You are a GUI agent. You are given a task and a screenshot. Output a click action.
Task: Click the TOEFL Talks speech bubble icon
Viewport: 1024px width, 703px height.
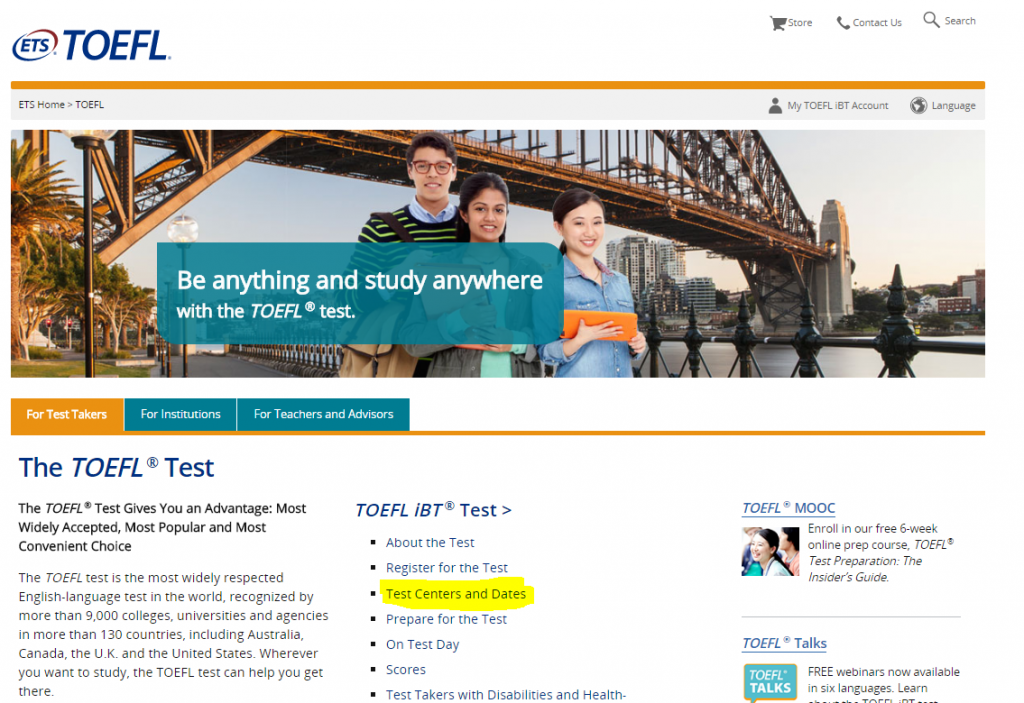[769, 683]
